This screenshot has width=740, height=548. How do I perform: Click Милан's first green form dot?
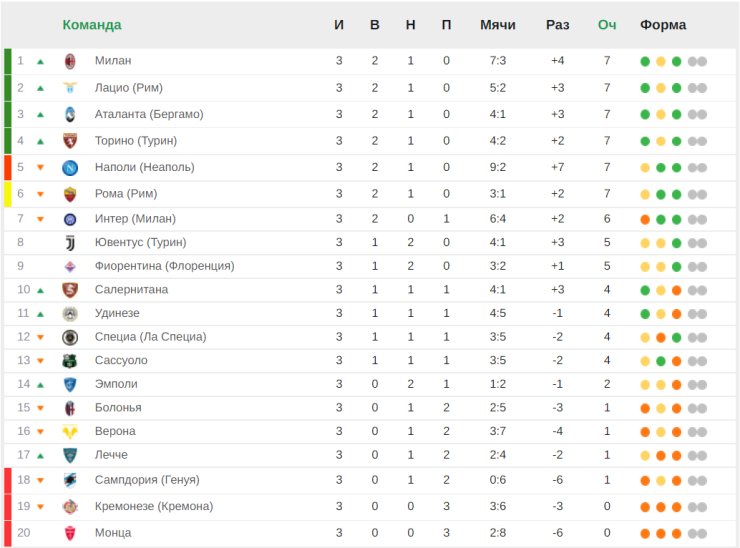click(x=645, y=61)
